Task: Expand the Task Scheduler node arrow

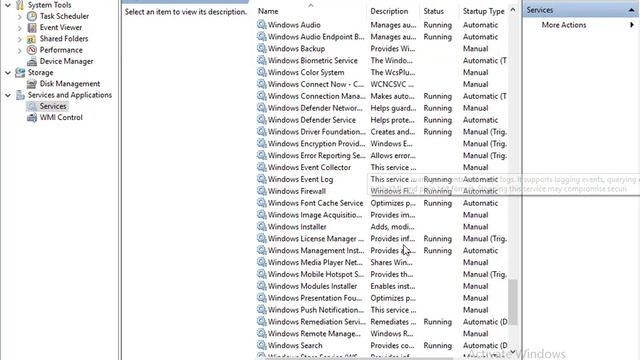Action: [20, 16]
